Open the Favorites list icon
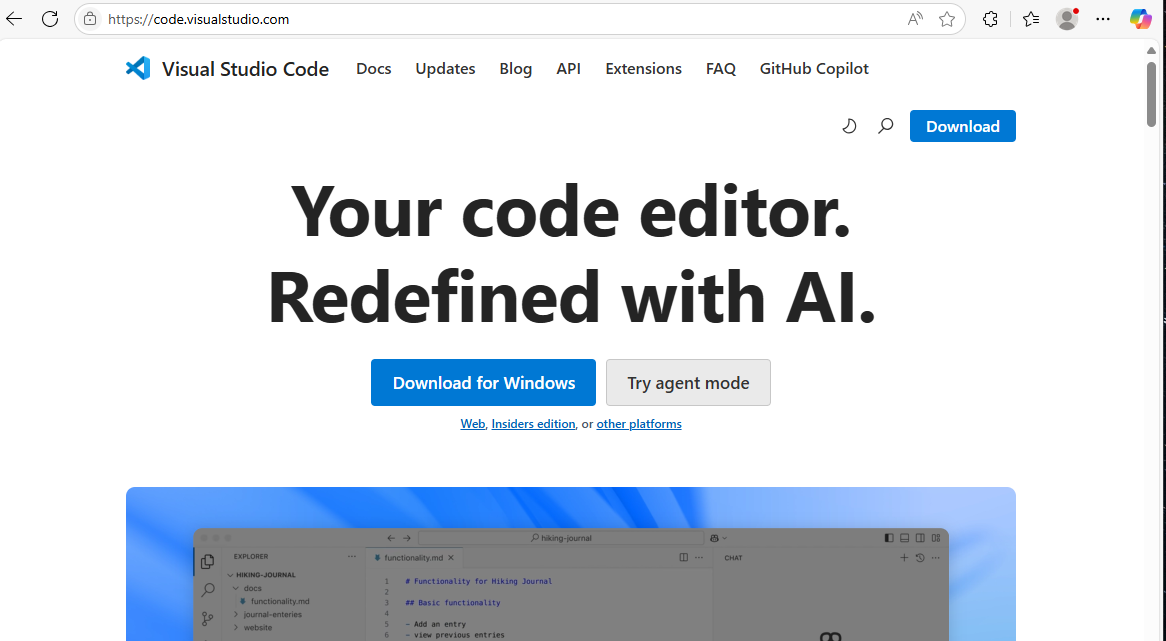 tap(1031, 19)
